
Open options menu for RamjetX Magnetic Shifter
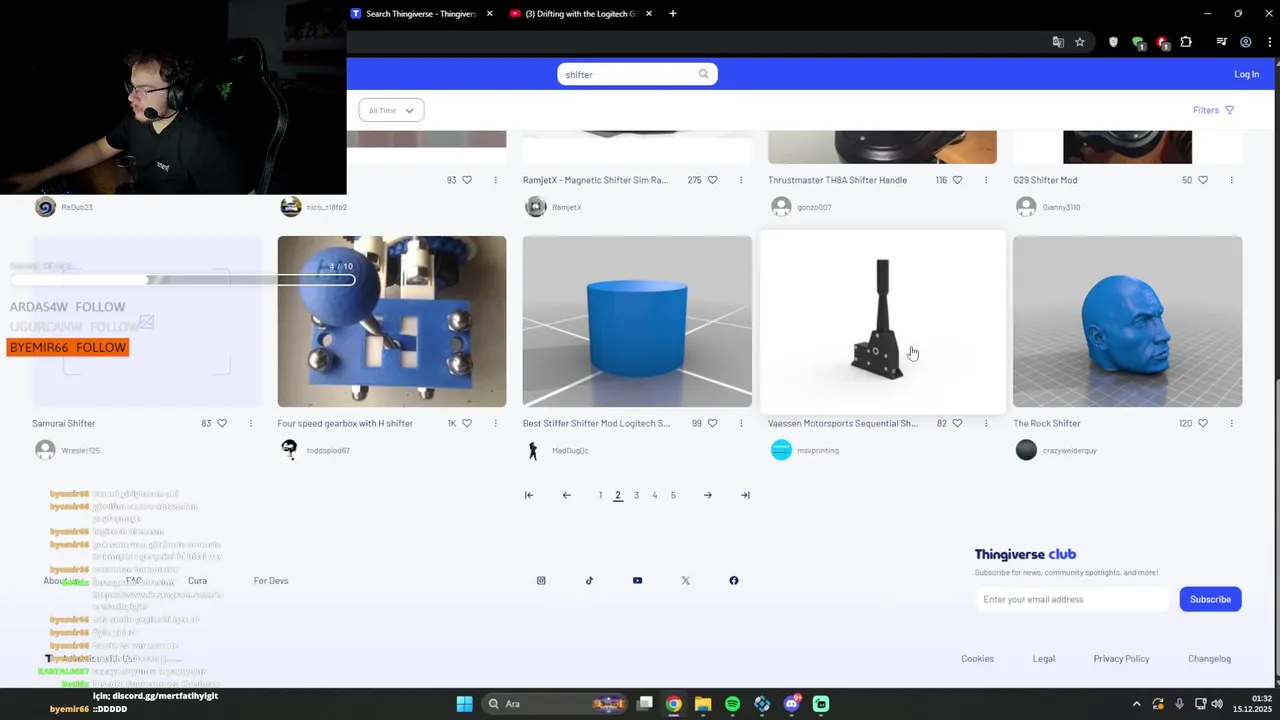741,180
